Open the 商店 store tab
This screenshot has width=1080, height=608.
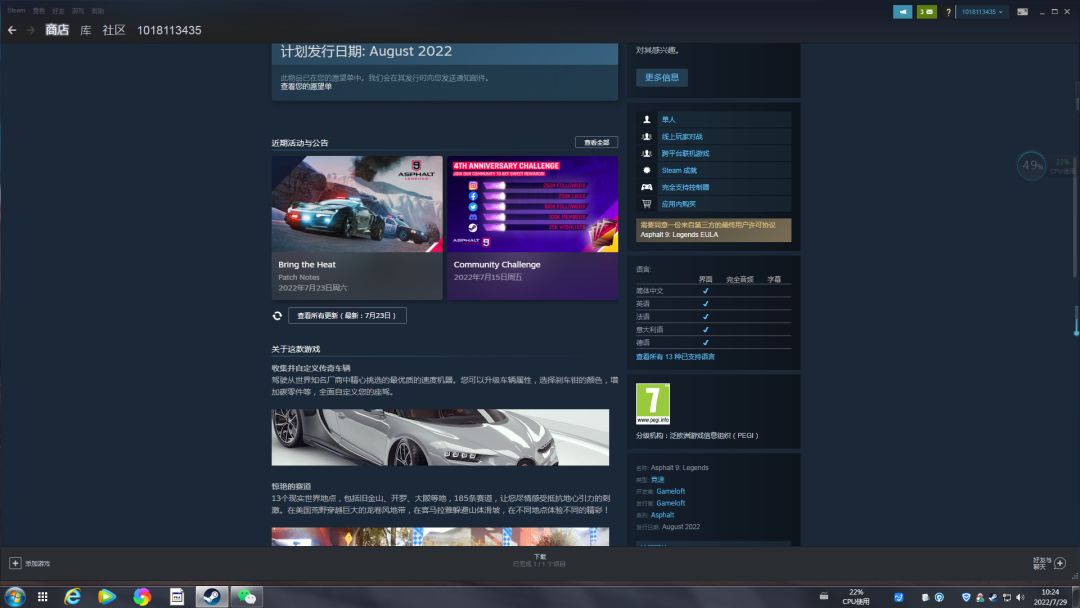57,30
